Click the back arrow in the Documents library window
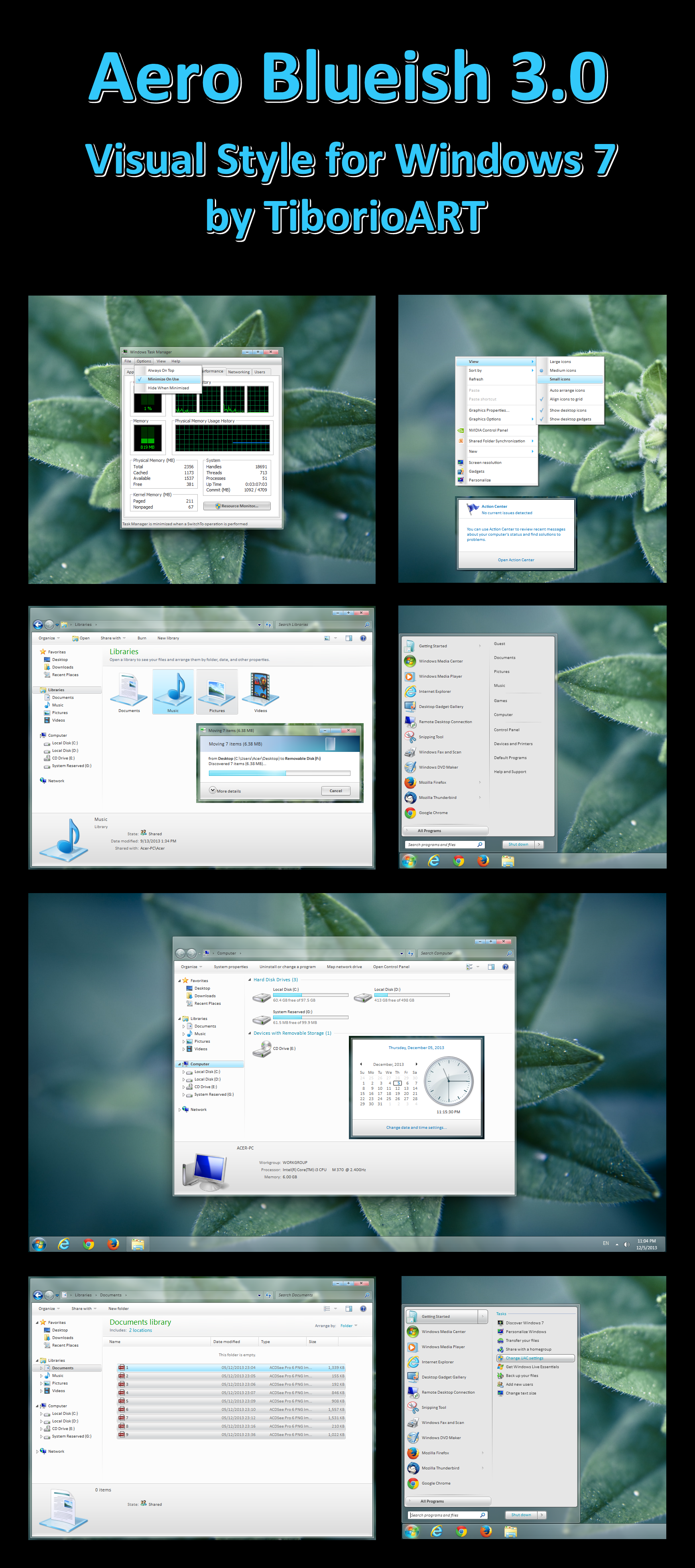Image resolution: width=695 pixels, height=1568 pixels. 38,1295
